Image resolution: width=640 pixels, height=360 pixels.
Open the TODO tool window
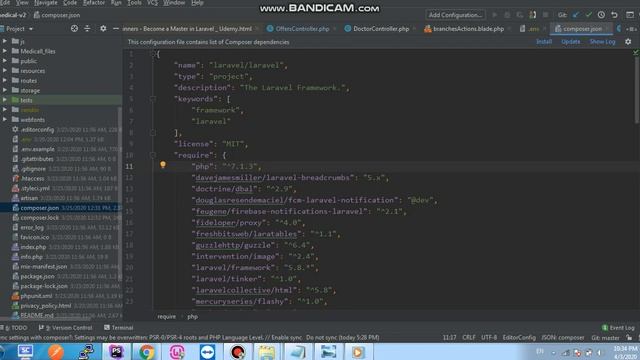[x=14, y=328]
